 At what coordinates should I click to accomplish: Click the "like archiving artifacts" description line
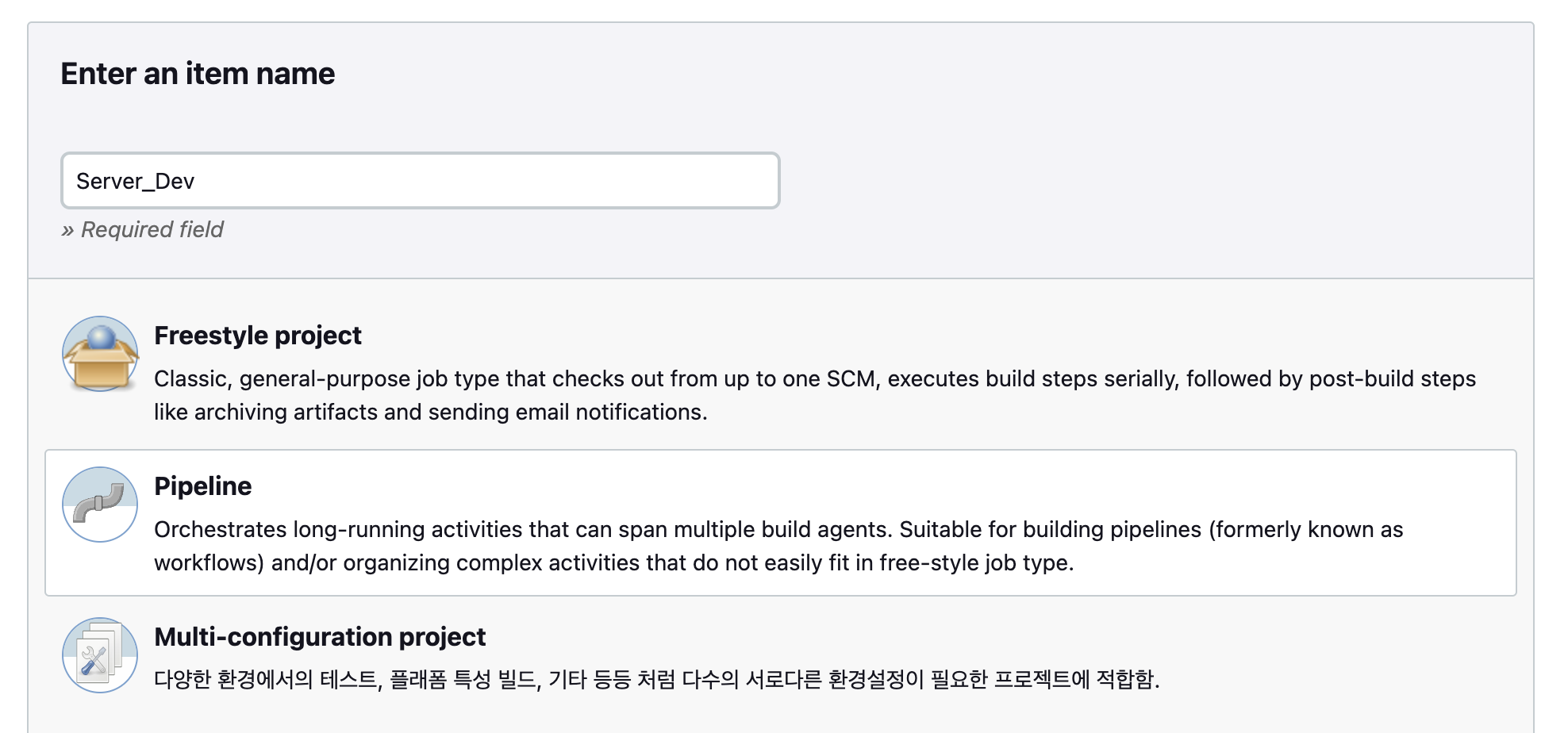[x=431, y=412]
